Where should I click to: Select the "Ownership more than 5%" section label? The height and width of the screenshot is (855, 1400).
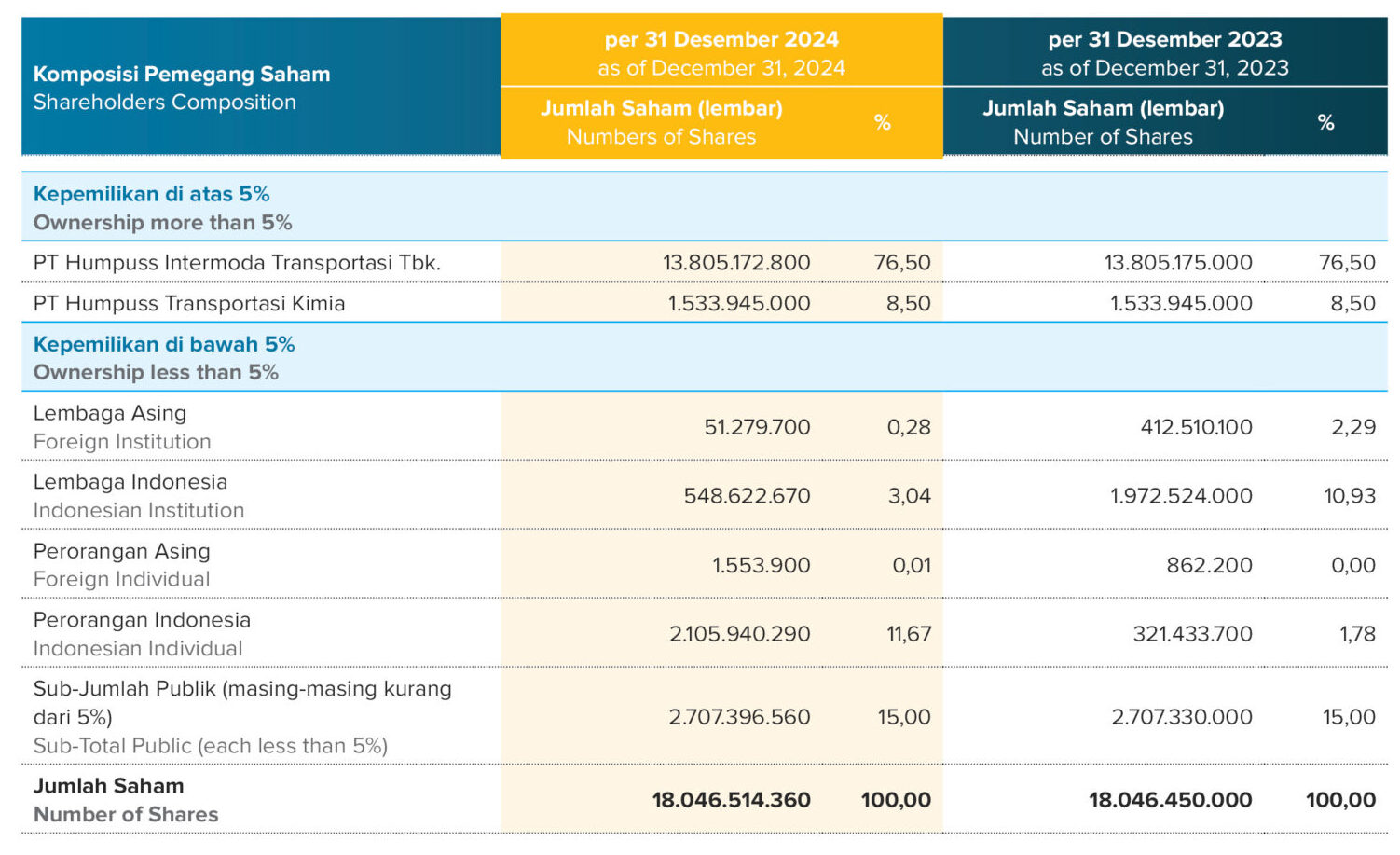[x=163, y=223]
